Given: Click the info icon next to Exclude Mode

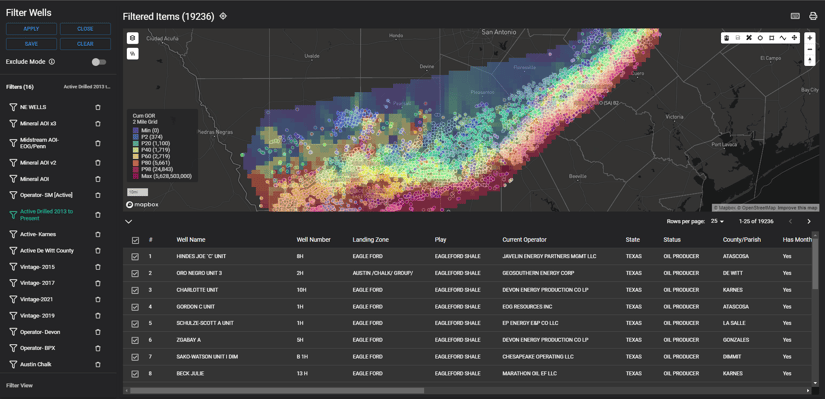Looking at the screenshot, I should pyautogui.click(x=52, y=62).
